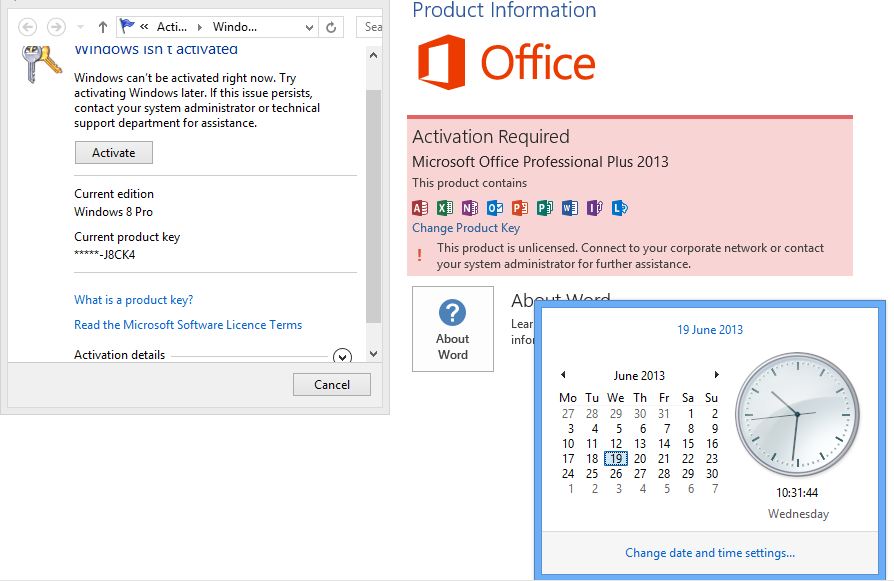This screenshot has width=894, height=581.
Task: Click the Lync product icon
Action: [x=620, y=208]
